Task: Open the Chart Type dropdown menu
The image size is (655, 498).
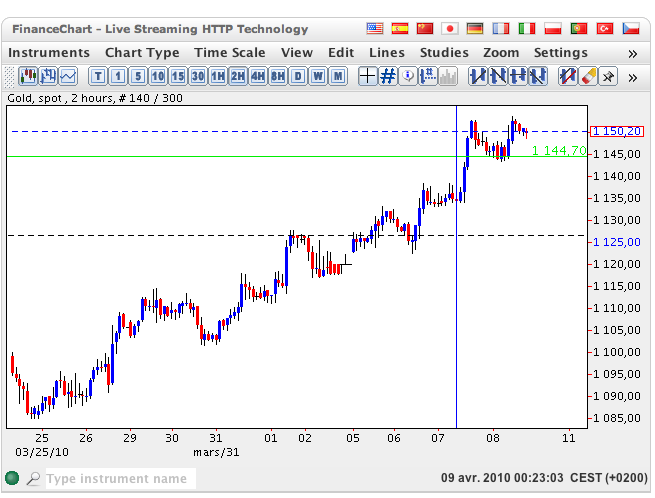Action: [142, 53]
